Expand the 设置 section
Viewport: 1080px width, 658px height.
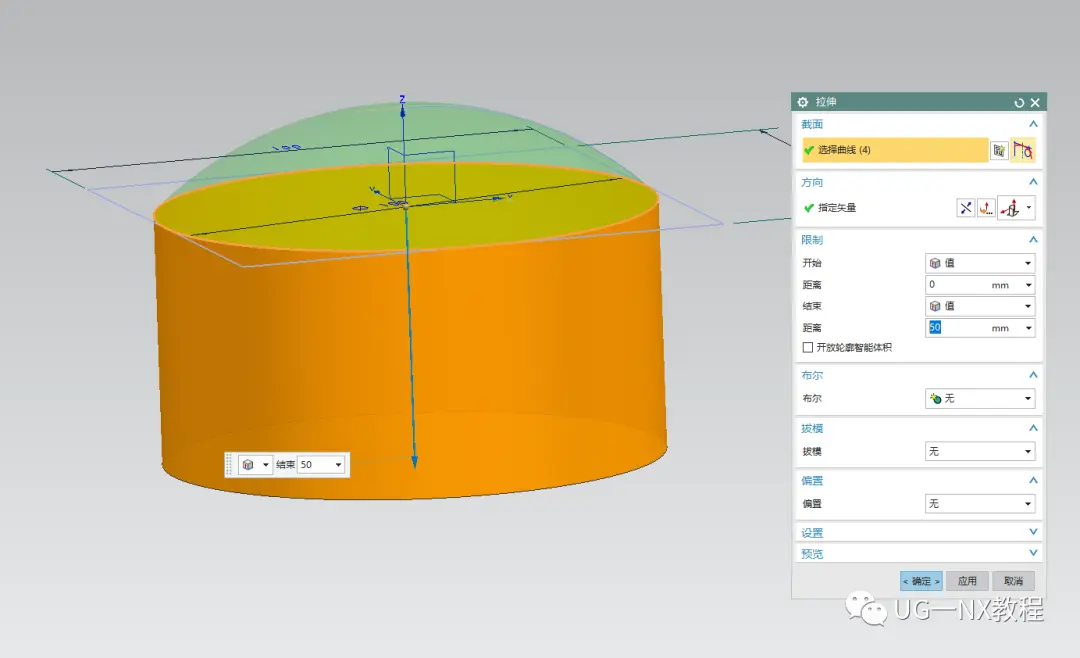pos(1033,532)
